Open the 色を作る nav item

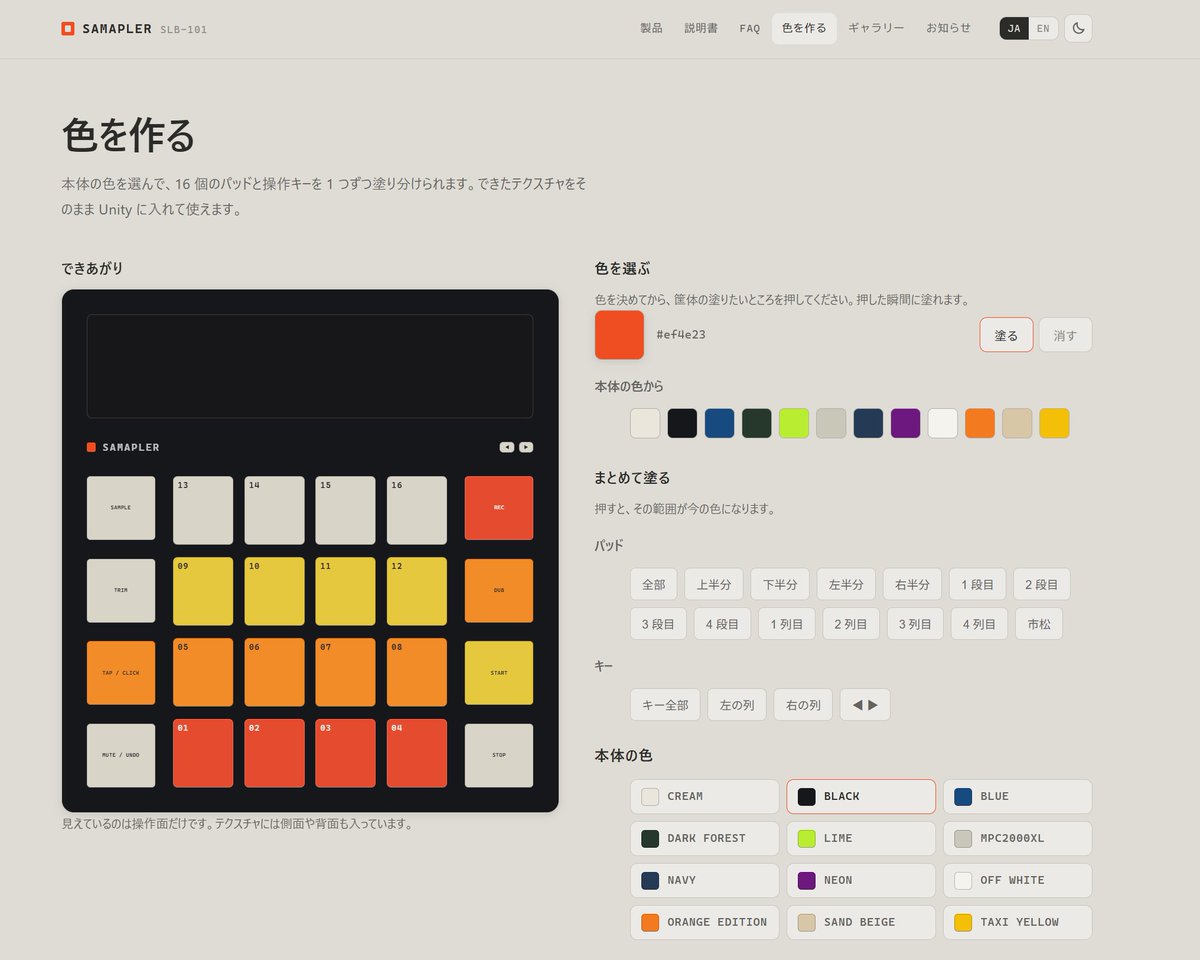tap(804, 28)
